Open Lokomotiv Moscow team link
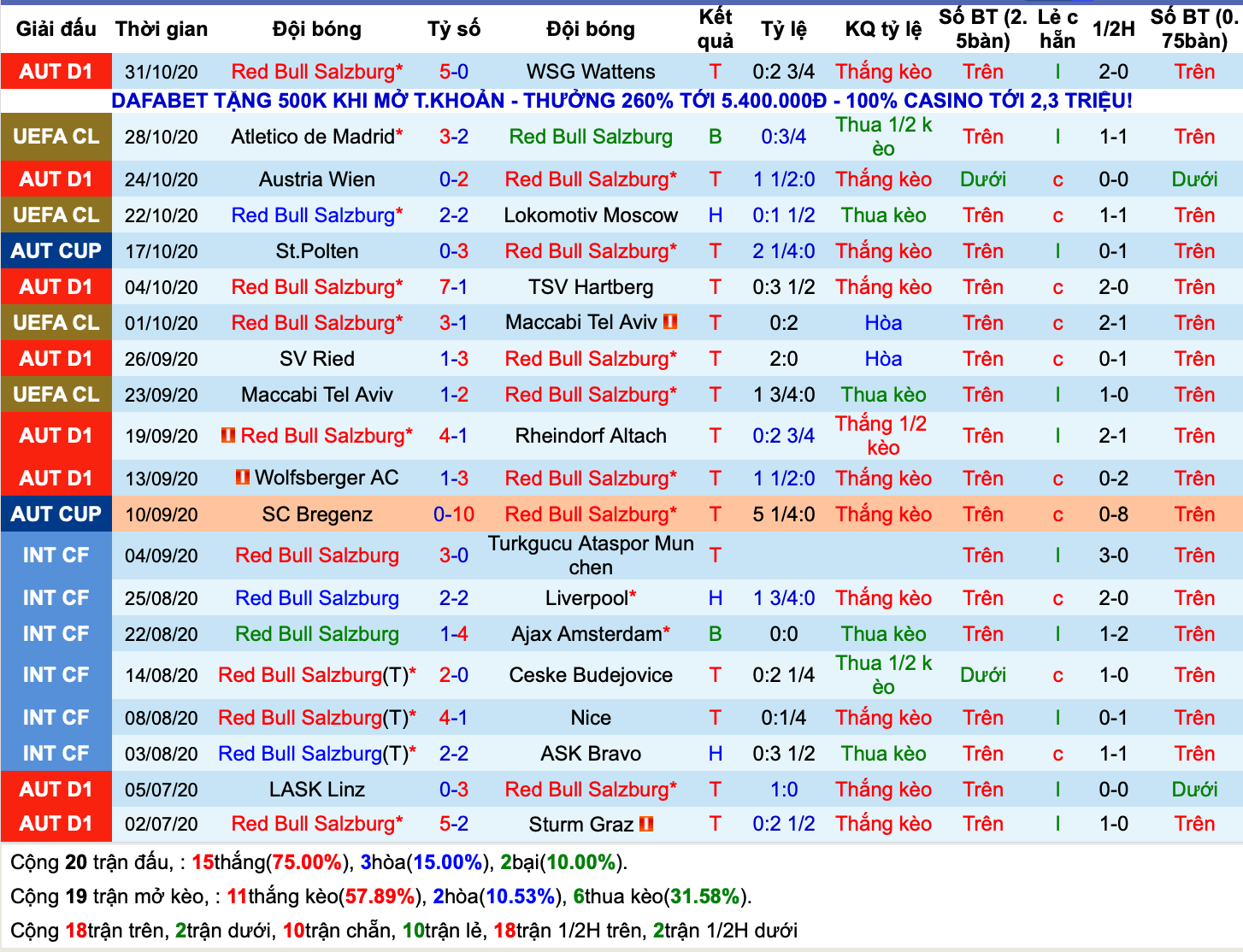This screenshot has height=952, width=1243. tap(591, 215)
